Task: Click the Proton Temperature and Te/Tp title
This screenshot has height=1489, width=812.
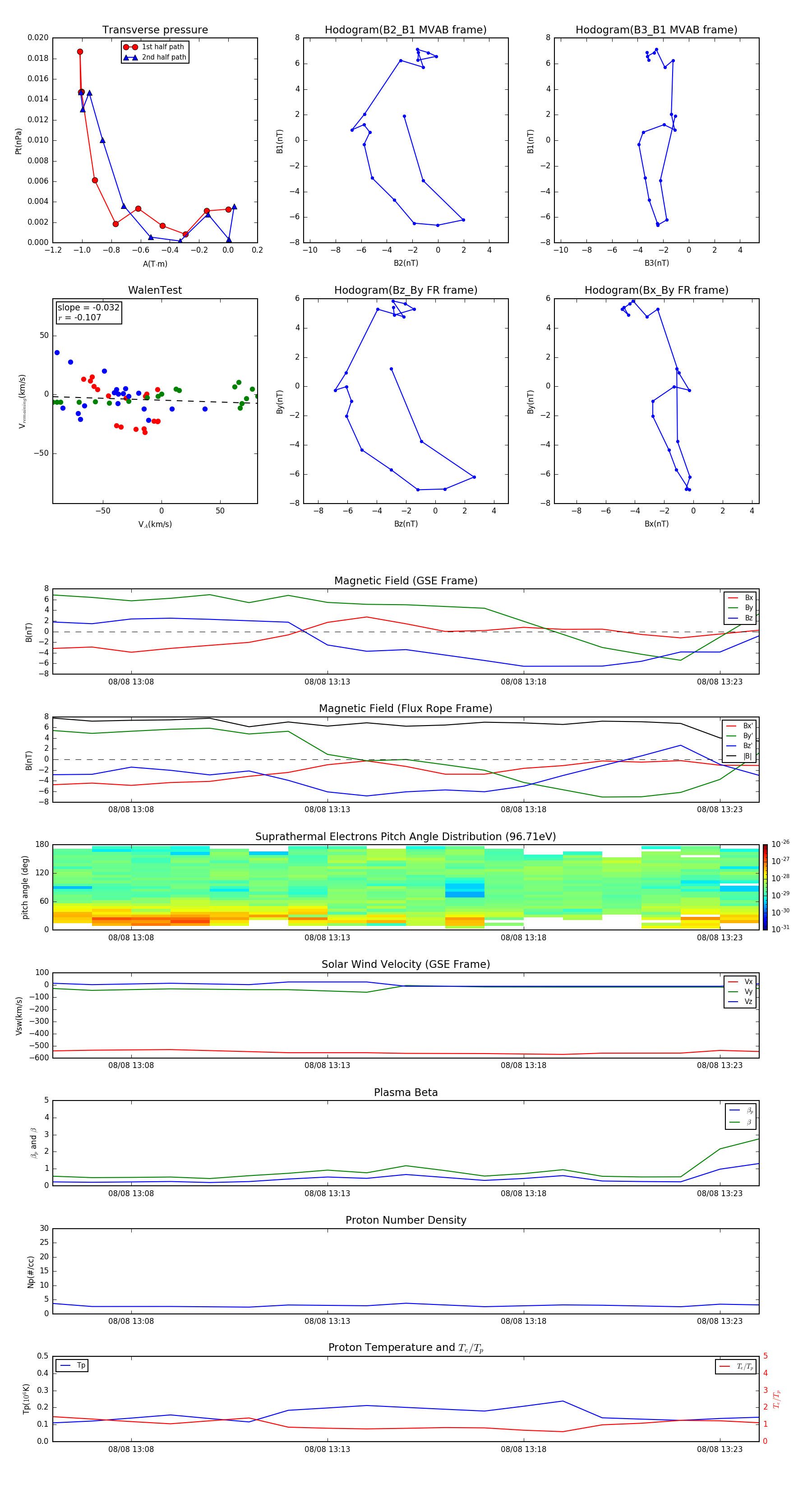Action: [406, 1348]
